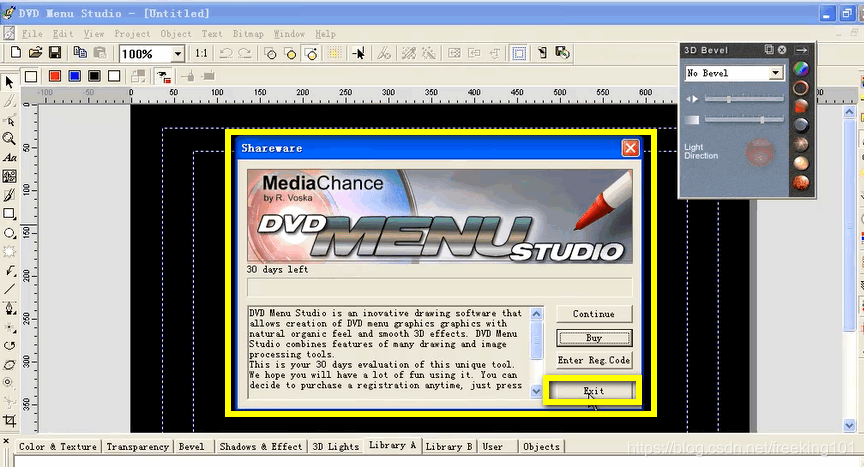Switch to the Color & Texture tab
This screenshot has height=467, width=864.
(58, 447)
